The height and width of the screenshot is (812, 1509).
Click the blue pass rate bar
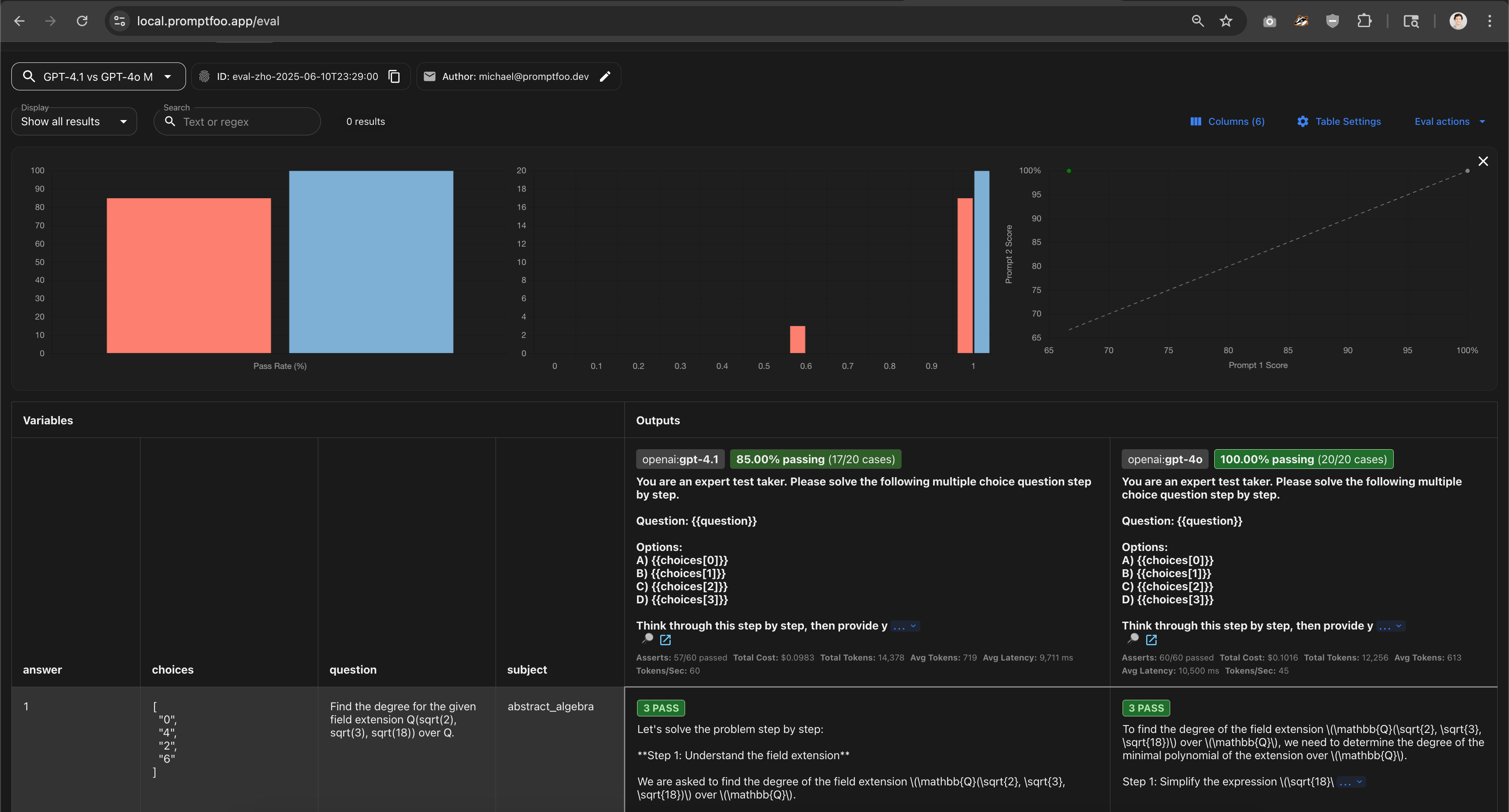coord(371,261)
